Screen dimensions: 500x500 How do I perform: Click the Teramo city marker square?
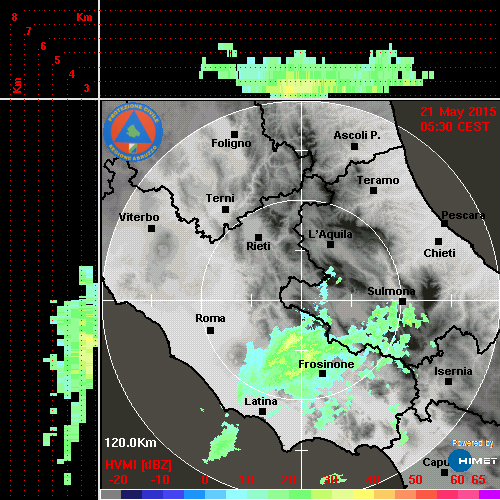(x=374, y=191)
